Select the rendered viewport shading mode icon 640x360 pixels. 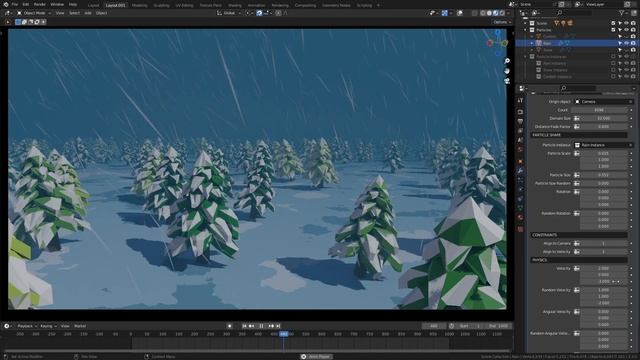(502, 13)
